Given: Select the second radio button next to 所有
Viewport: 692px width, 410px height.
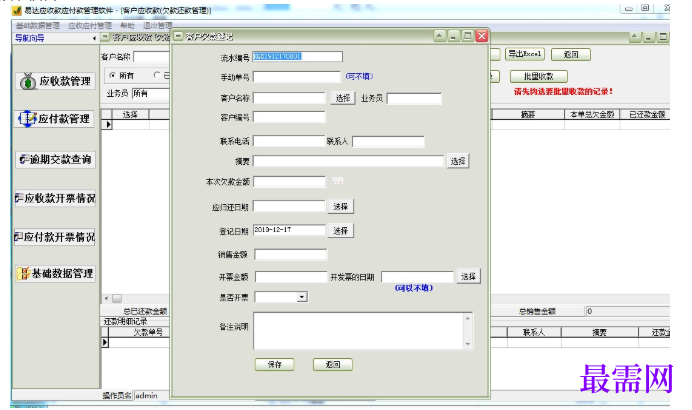Looking at the screenshot, I should pos(157,75).
